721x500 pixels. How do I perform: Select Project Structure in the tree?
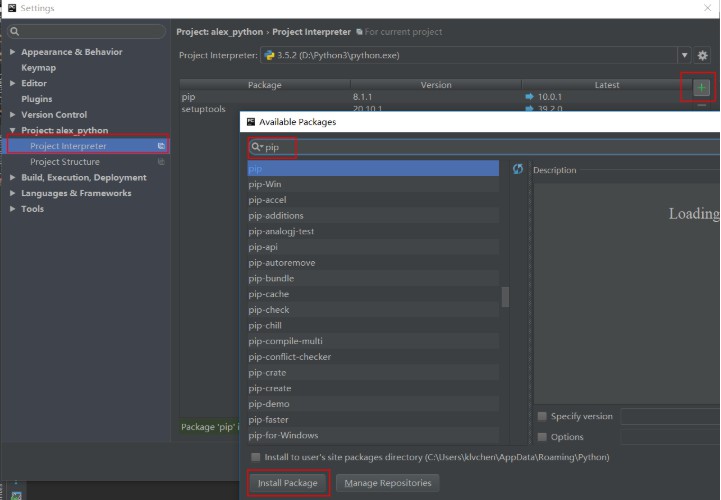coord(87,161)
